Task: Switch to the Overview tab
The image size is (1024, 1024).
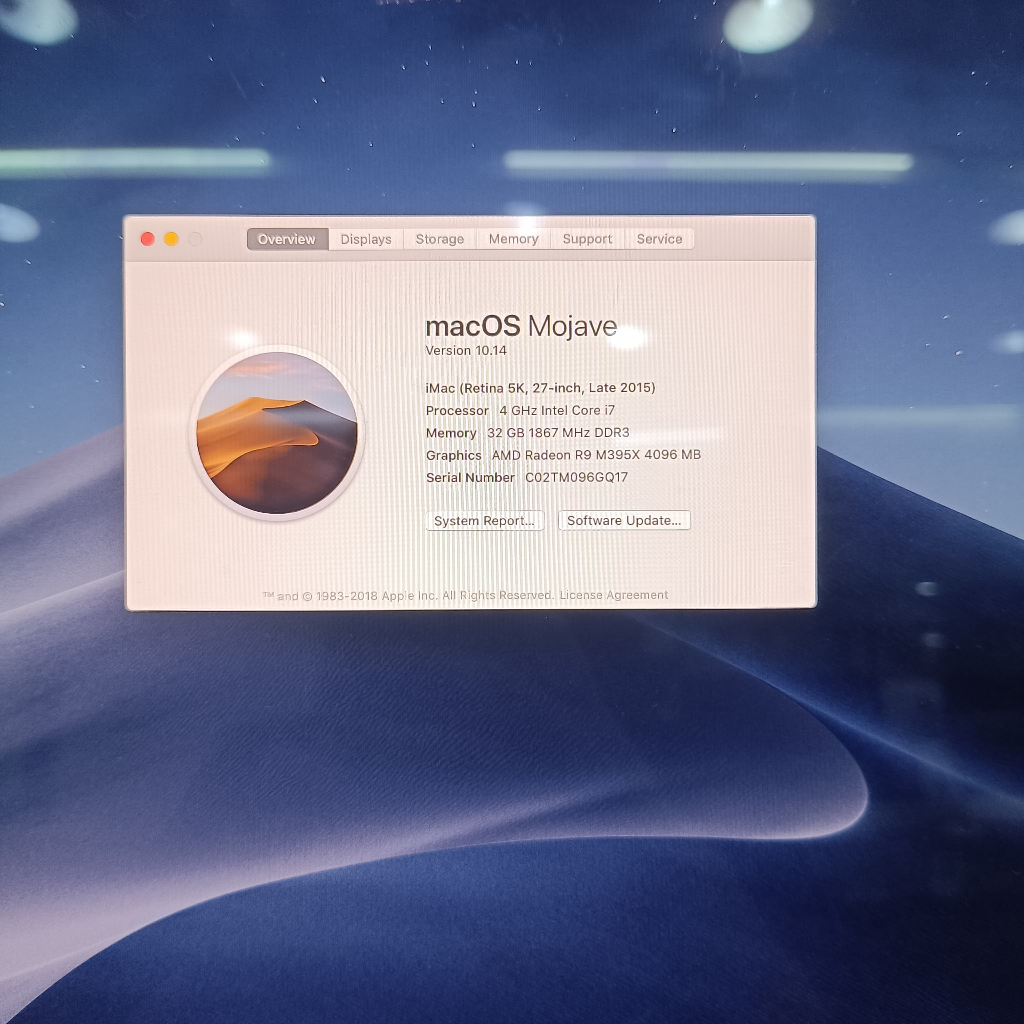Action: coord(287,239)
